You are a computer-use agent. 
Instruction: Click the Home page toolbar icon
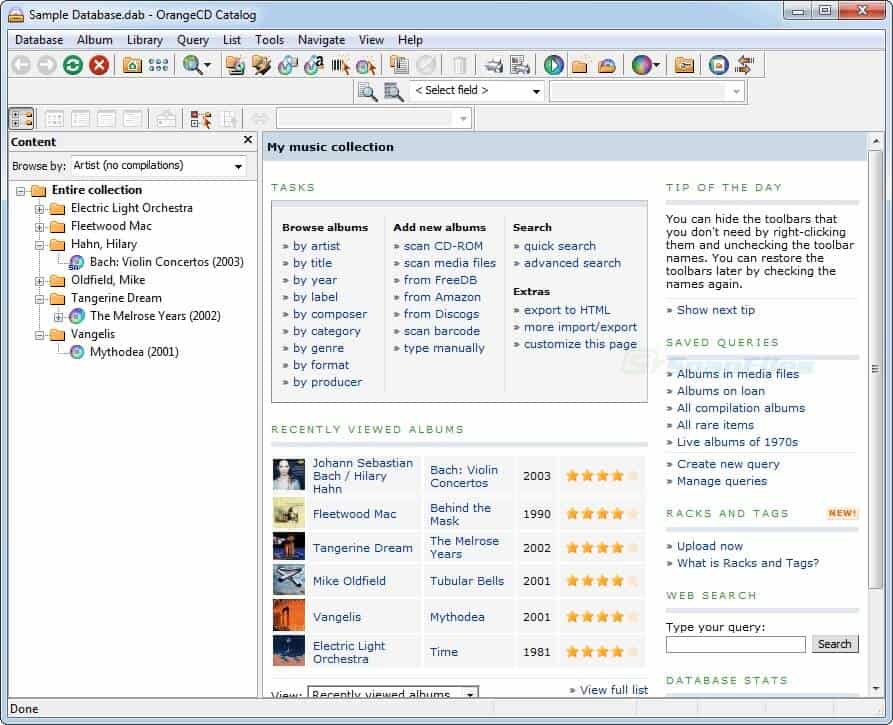[x=132, y=65]
